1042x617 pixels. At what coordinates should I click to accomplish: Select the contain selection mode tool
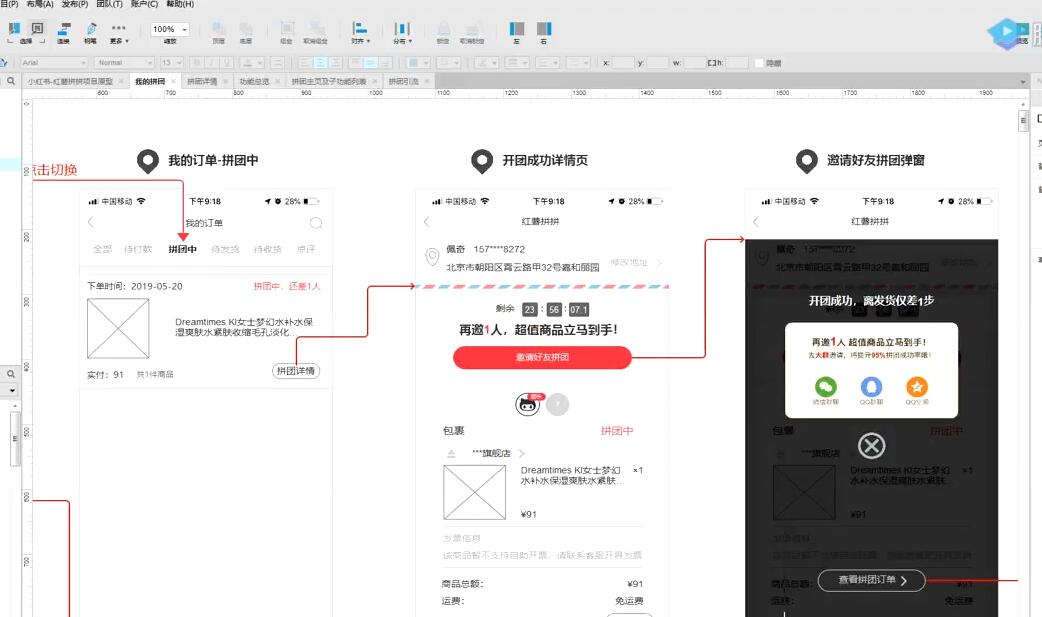coord(37,28)
